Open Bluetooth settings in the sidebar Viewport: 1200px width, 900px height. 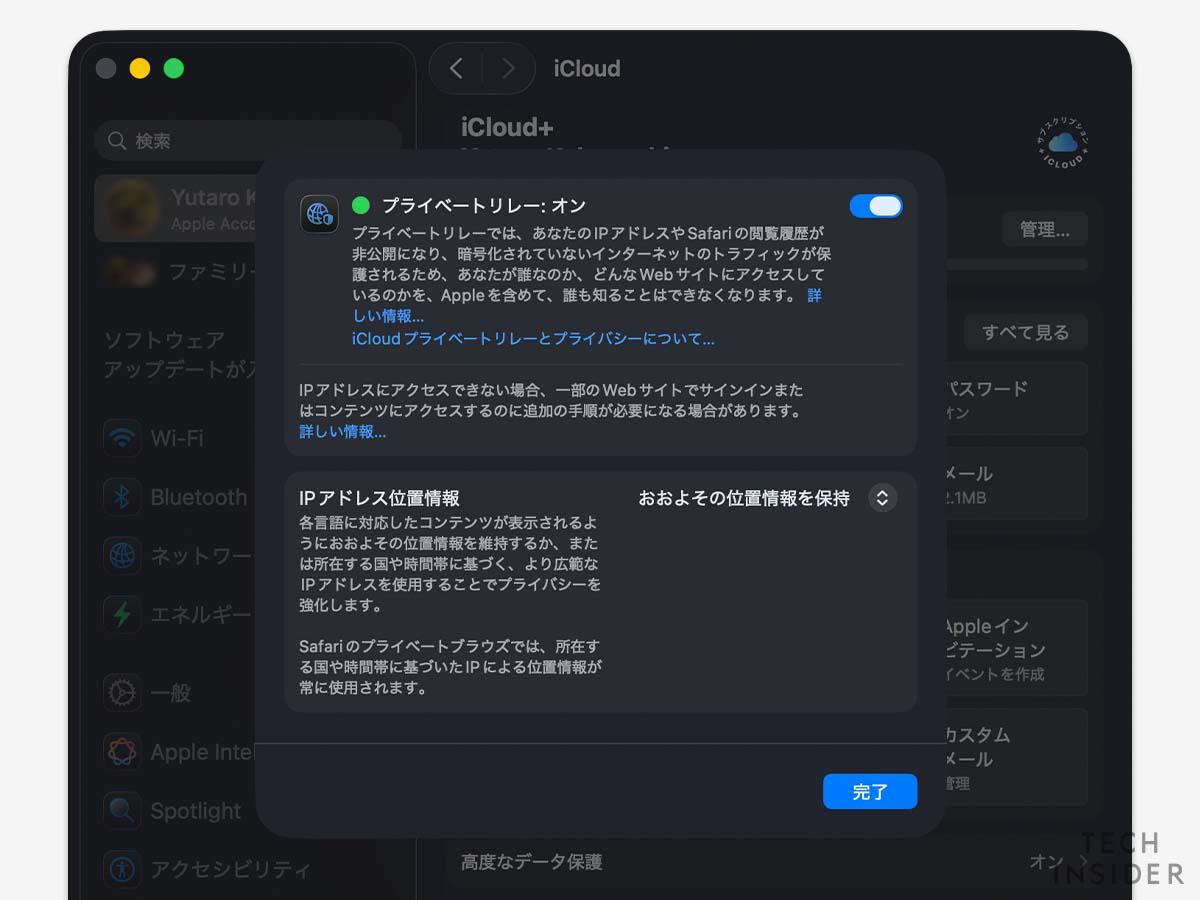tap(176, 497)
